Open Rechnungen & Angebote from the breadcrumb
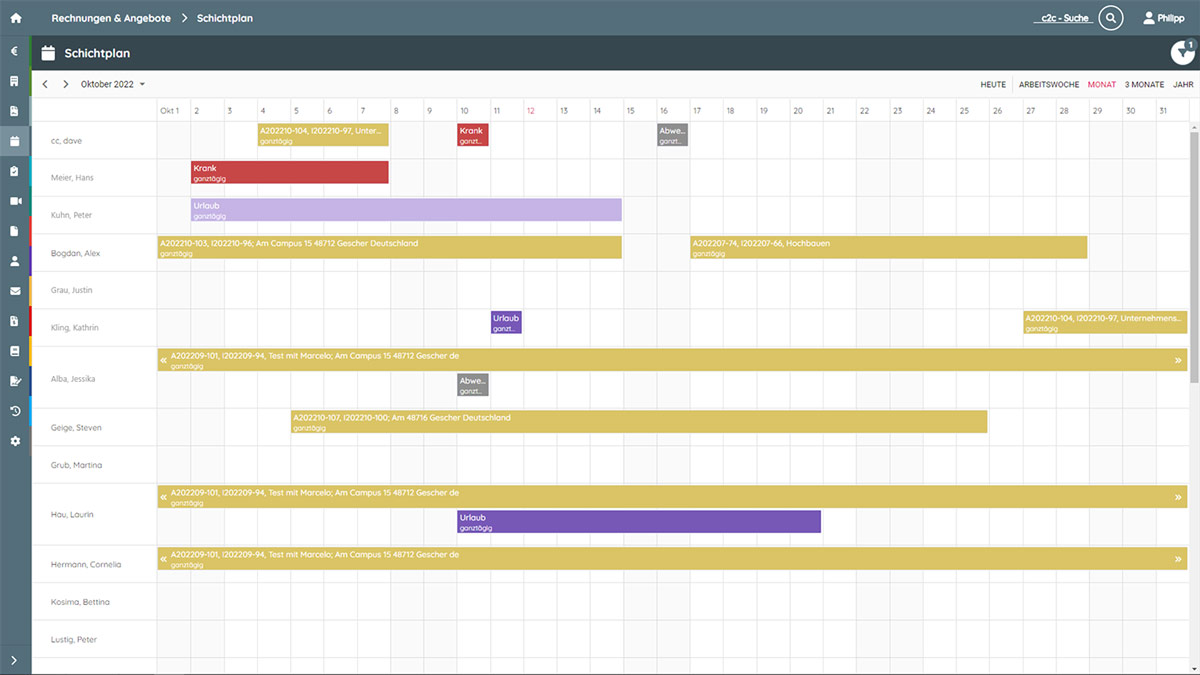Screen dimensions: 1200x675 (x=111, y=17)
